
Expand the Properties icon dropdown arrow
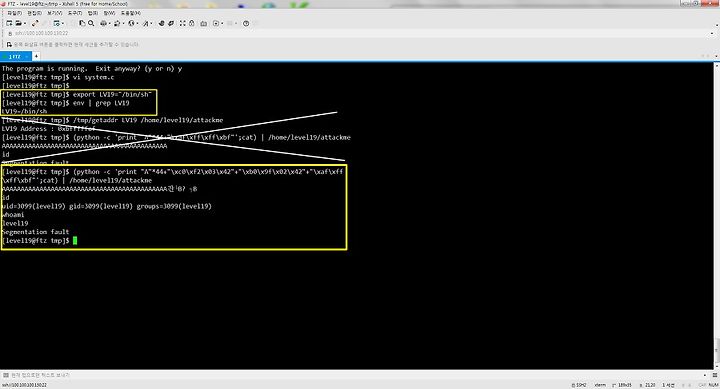pyautogui.click(x=63, y=23)
